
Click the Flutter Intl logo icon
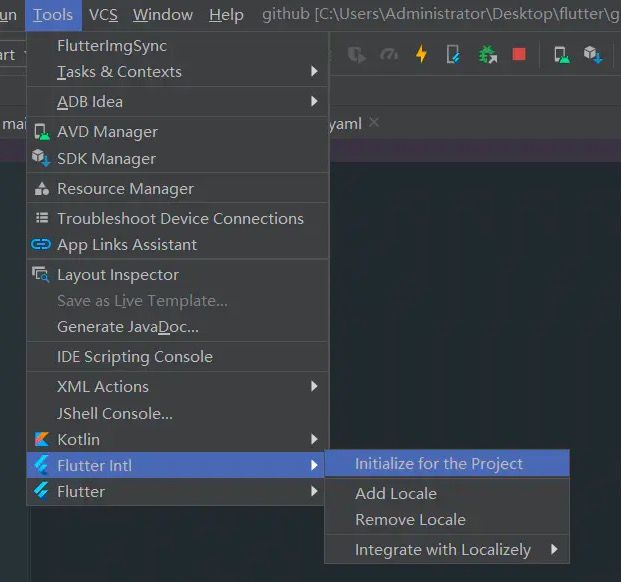click(x=41, y=465)
